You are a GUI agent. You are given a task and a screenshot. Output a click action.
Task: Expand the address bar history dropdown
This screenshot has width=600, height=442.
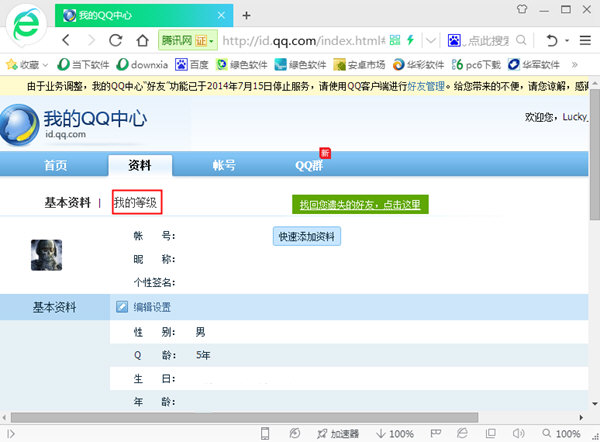click(431, 40)
